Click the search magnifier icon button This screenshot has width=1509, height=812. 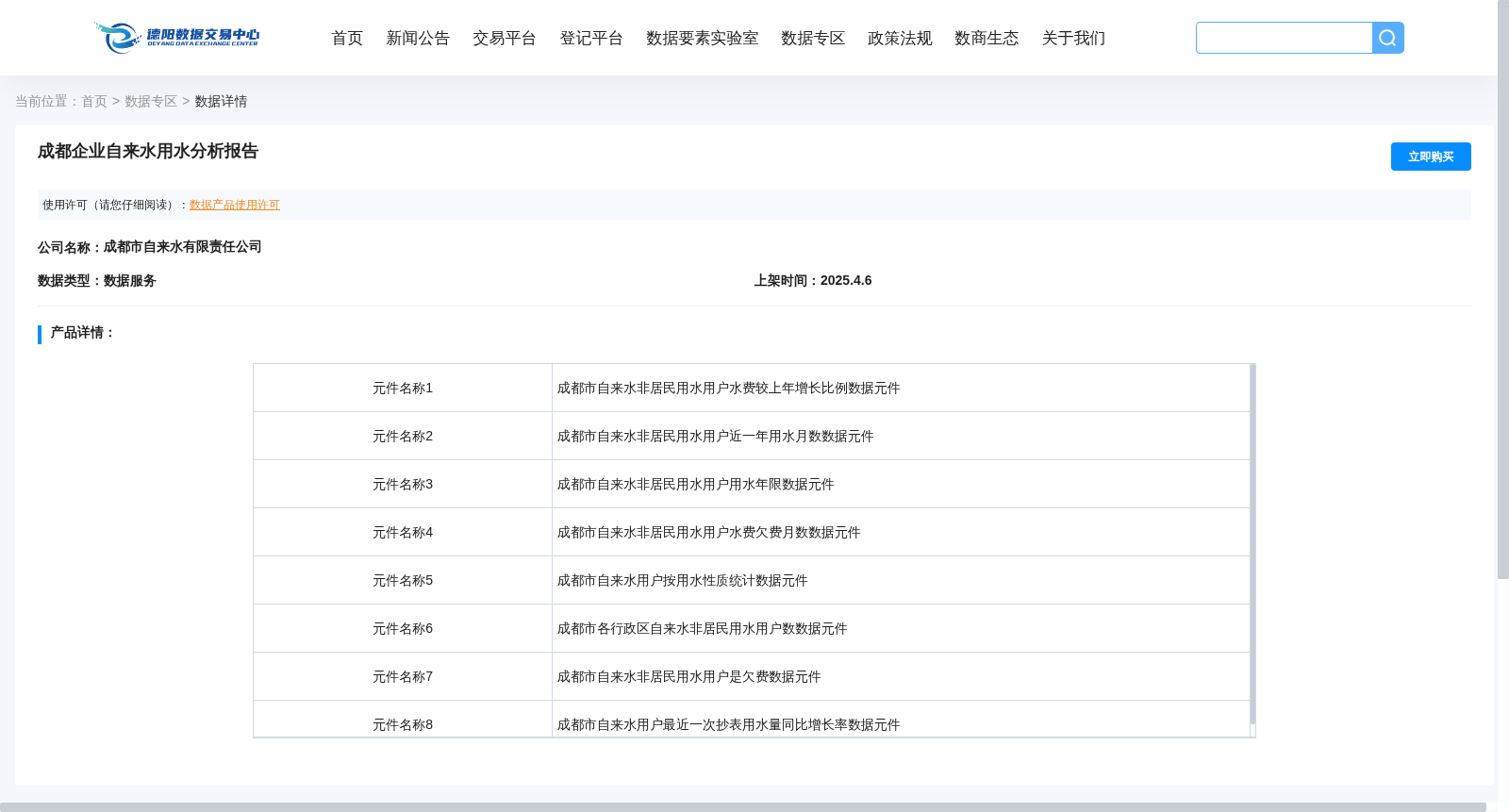1387,38
